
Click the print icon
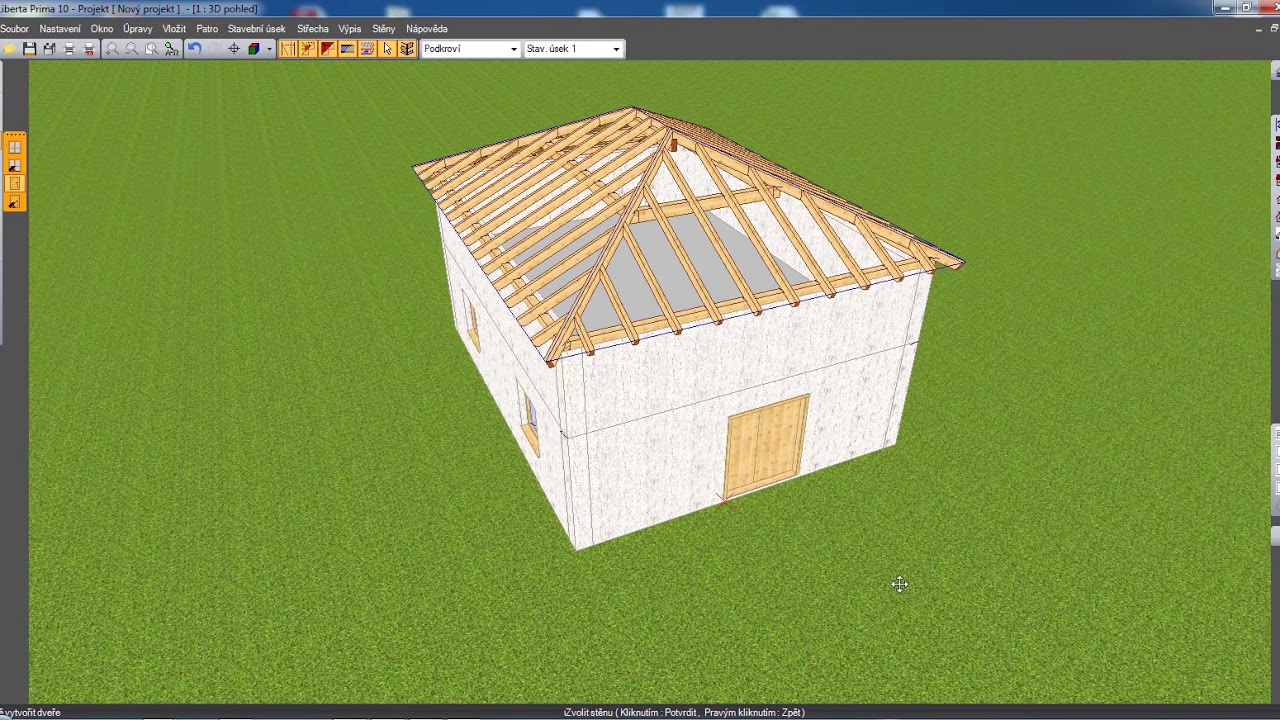(69, 49)
